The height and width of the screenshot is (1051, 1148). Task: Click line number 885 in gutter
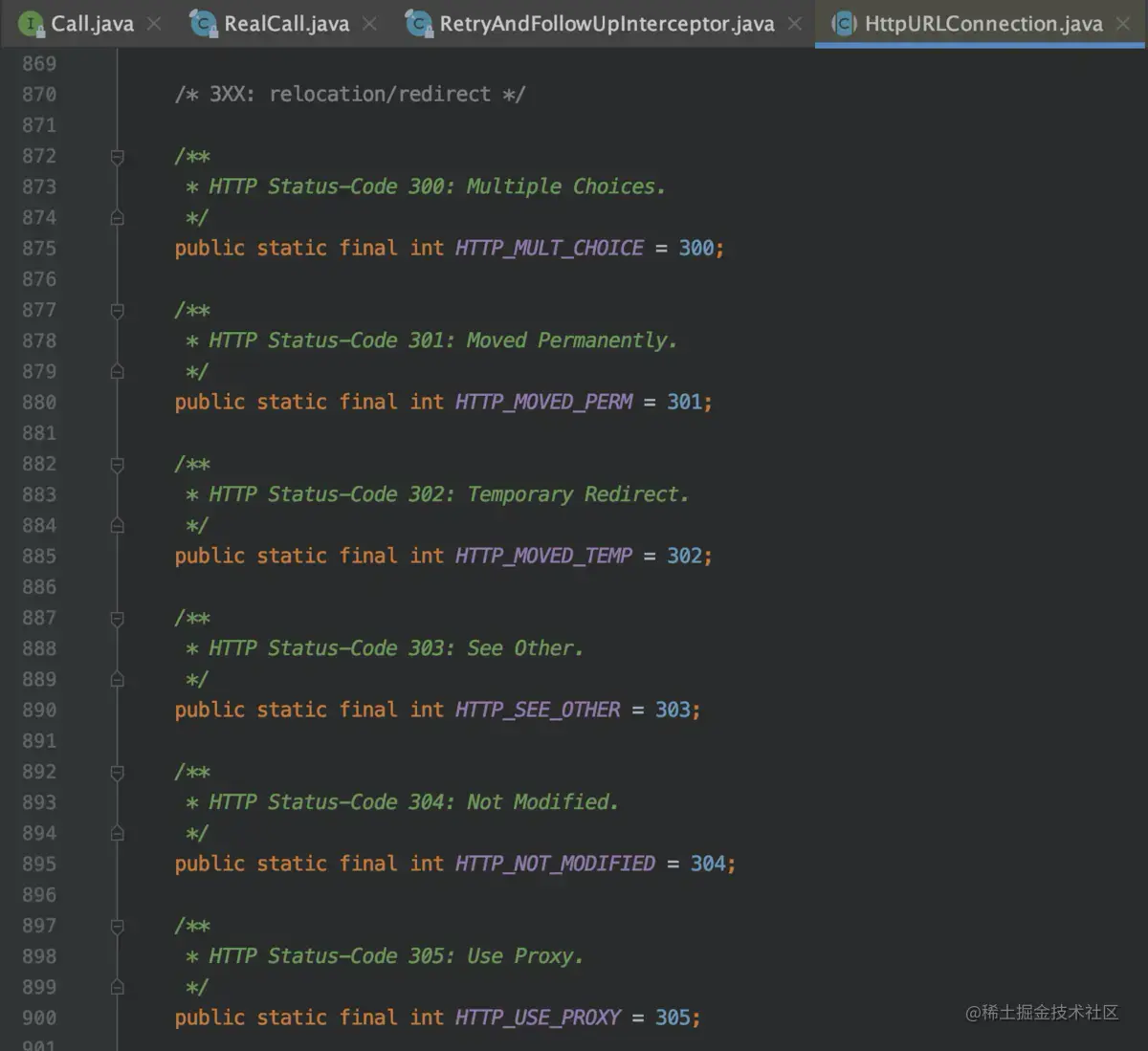coord(39,557)
